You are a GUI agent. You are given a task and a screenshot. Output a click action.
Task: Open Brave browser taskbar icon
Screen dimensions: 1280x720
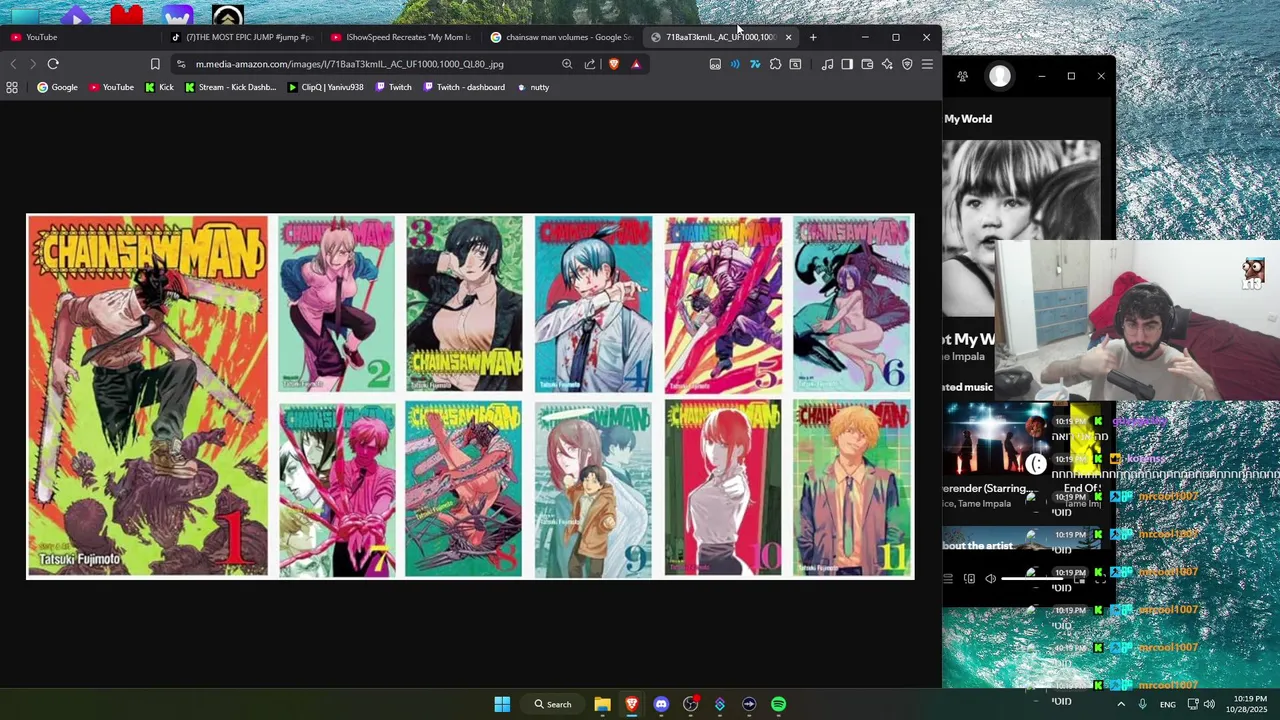click(x=632, y=704)
